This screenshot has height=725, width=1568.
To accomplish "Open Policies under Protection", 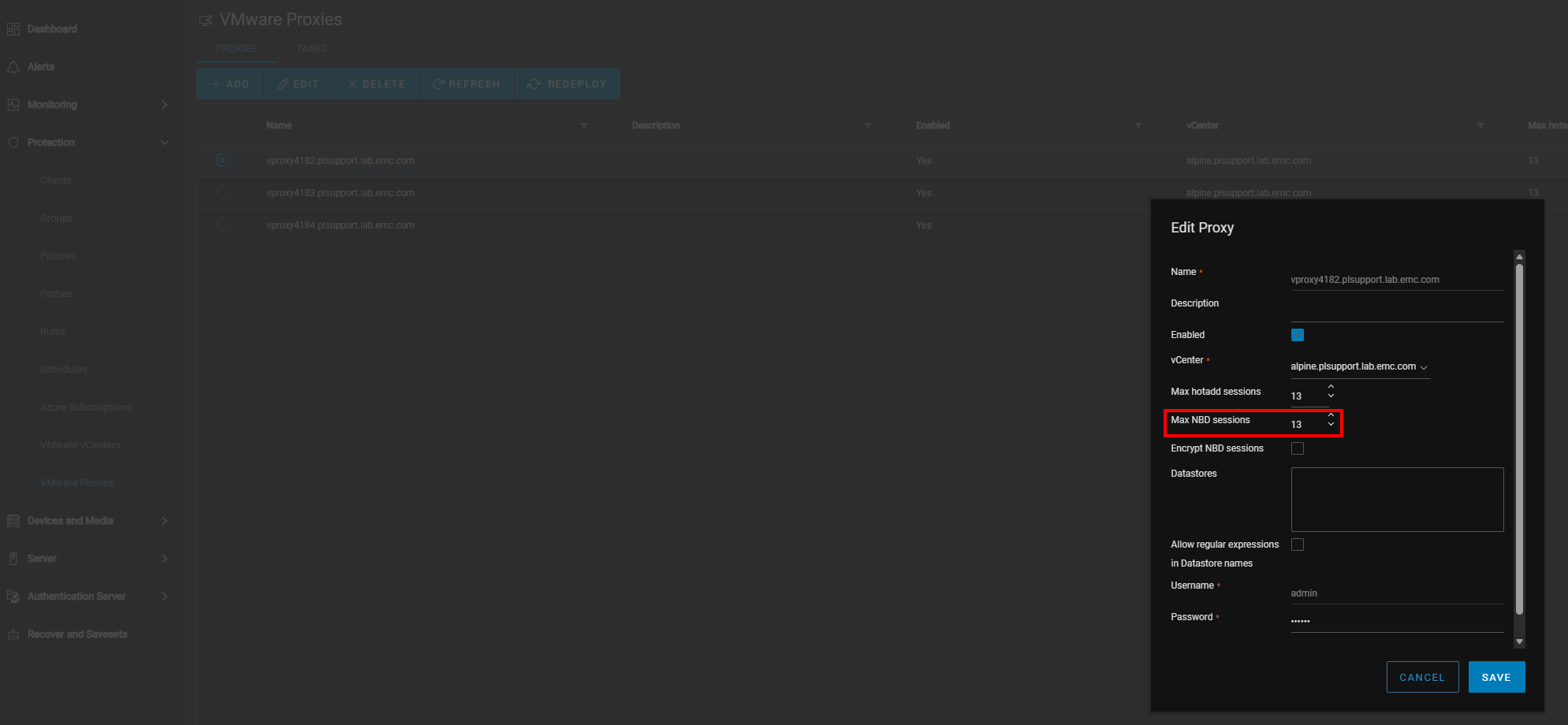I will (x=58, y=256).
